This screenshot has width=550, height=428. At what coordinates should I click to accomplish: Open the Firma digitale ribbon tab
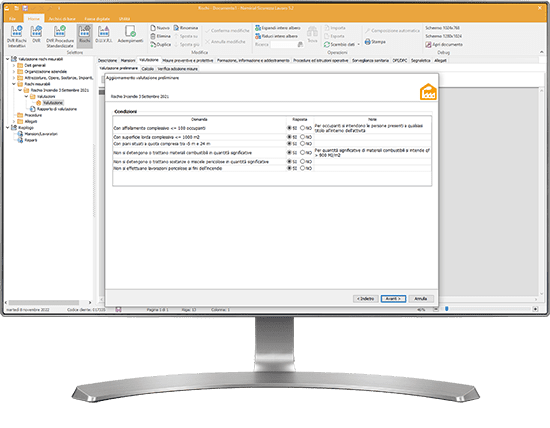[97, 19]
